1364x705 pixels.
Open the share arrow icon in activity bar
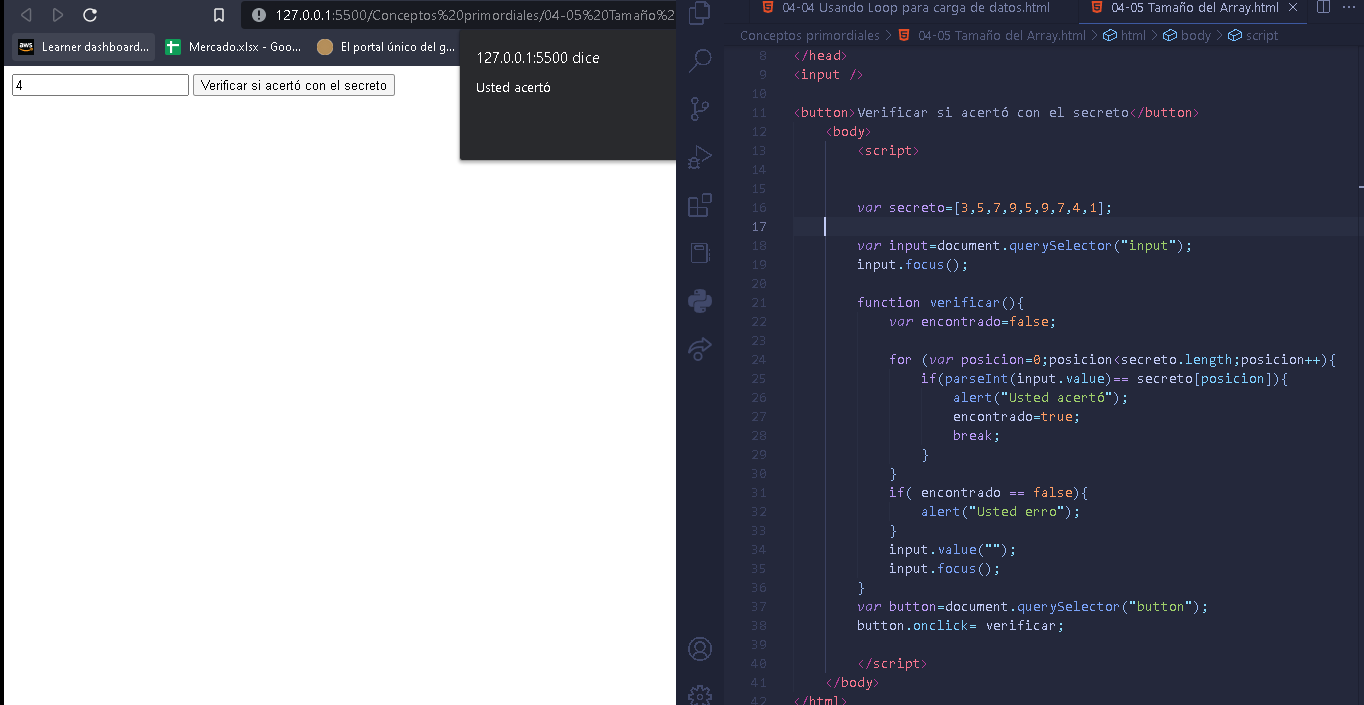click(x=700, y=348)
